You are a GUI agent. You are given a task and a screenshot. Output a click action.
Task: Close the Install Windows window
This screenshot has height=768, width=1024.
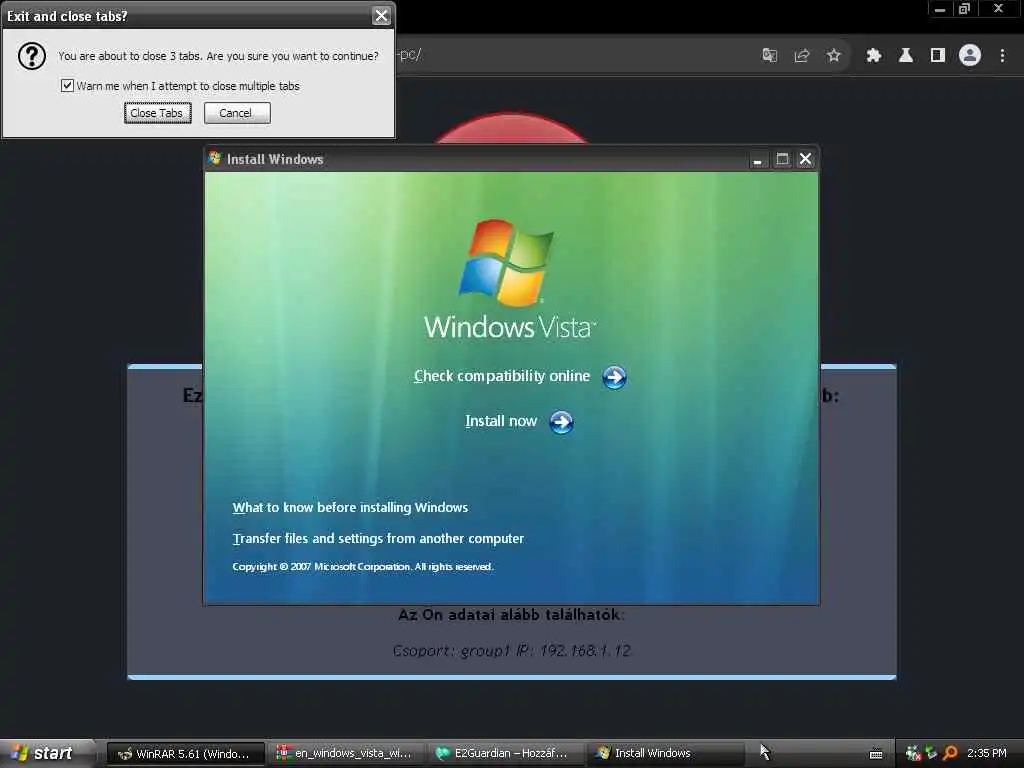coord(806,159)
